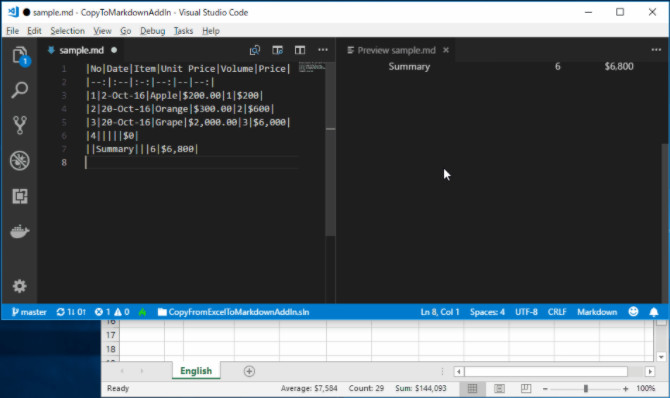Open the Docker view in activity bar
The width and height of the screenshot is (670, 398).
point(20,231)
